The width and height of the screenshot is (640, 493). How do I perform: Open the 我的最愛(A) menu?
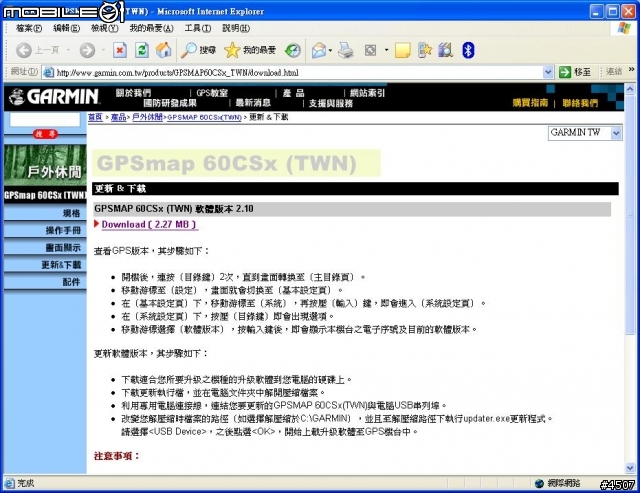151,28
